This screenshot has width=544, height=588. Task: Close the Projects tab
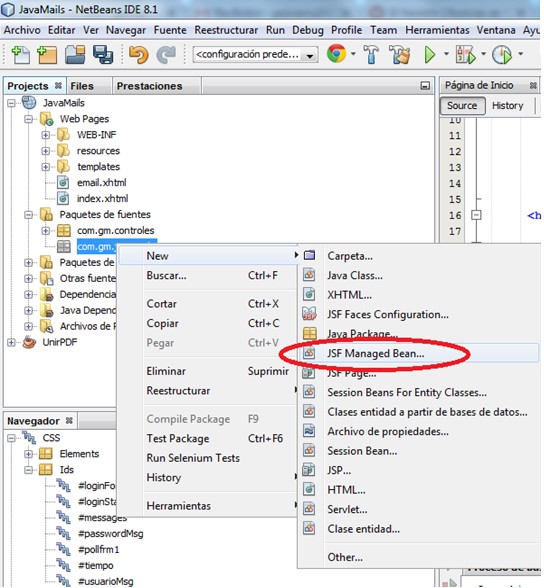tap(58, 86)
